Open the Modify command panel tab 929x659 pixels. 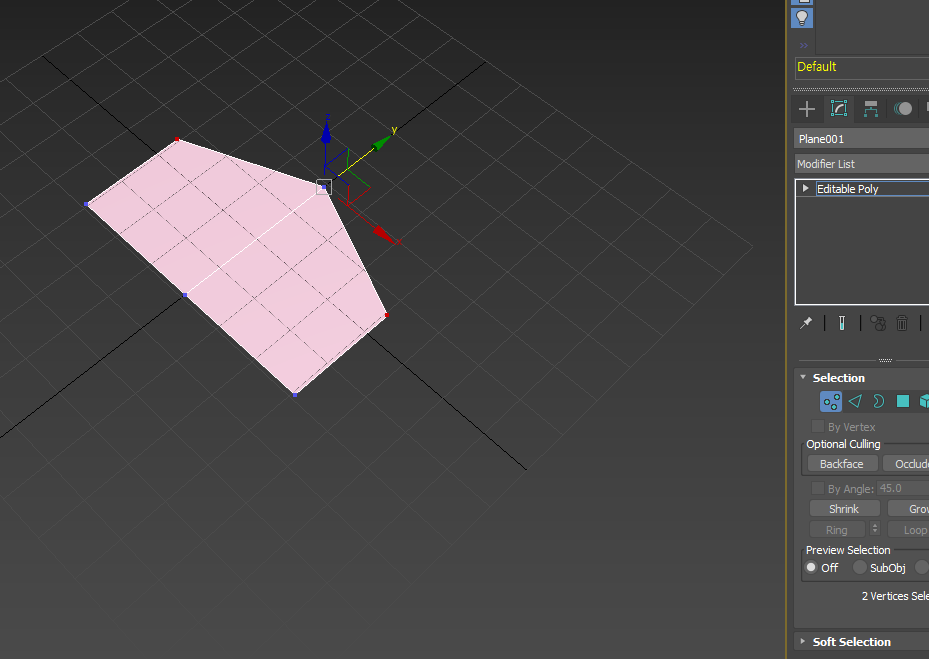(x=839, y=108)
